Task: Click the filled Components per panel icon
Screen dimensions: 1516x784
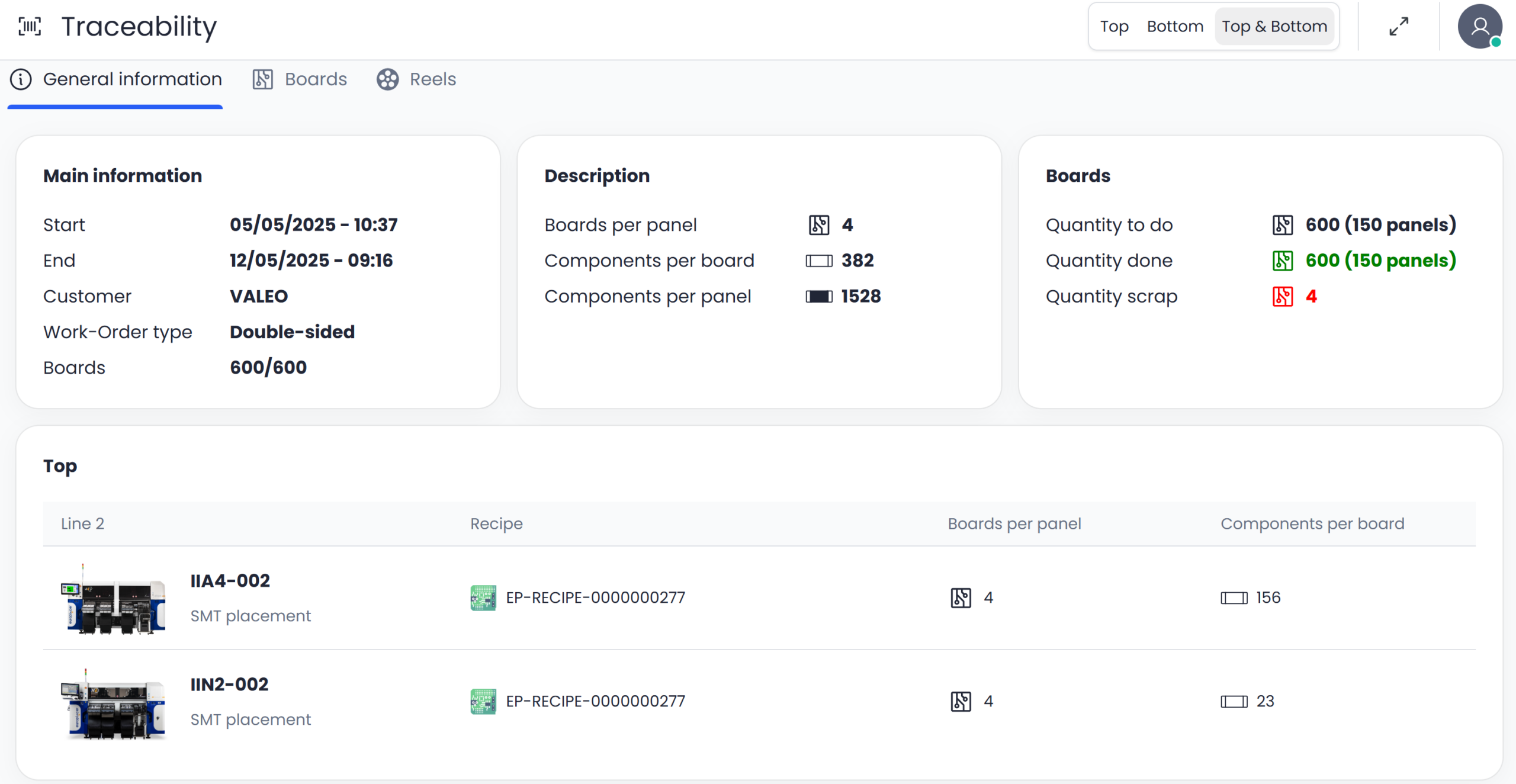Action: (819, 296)
